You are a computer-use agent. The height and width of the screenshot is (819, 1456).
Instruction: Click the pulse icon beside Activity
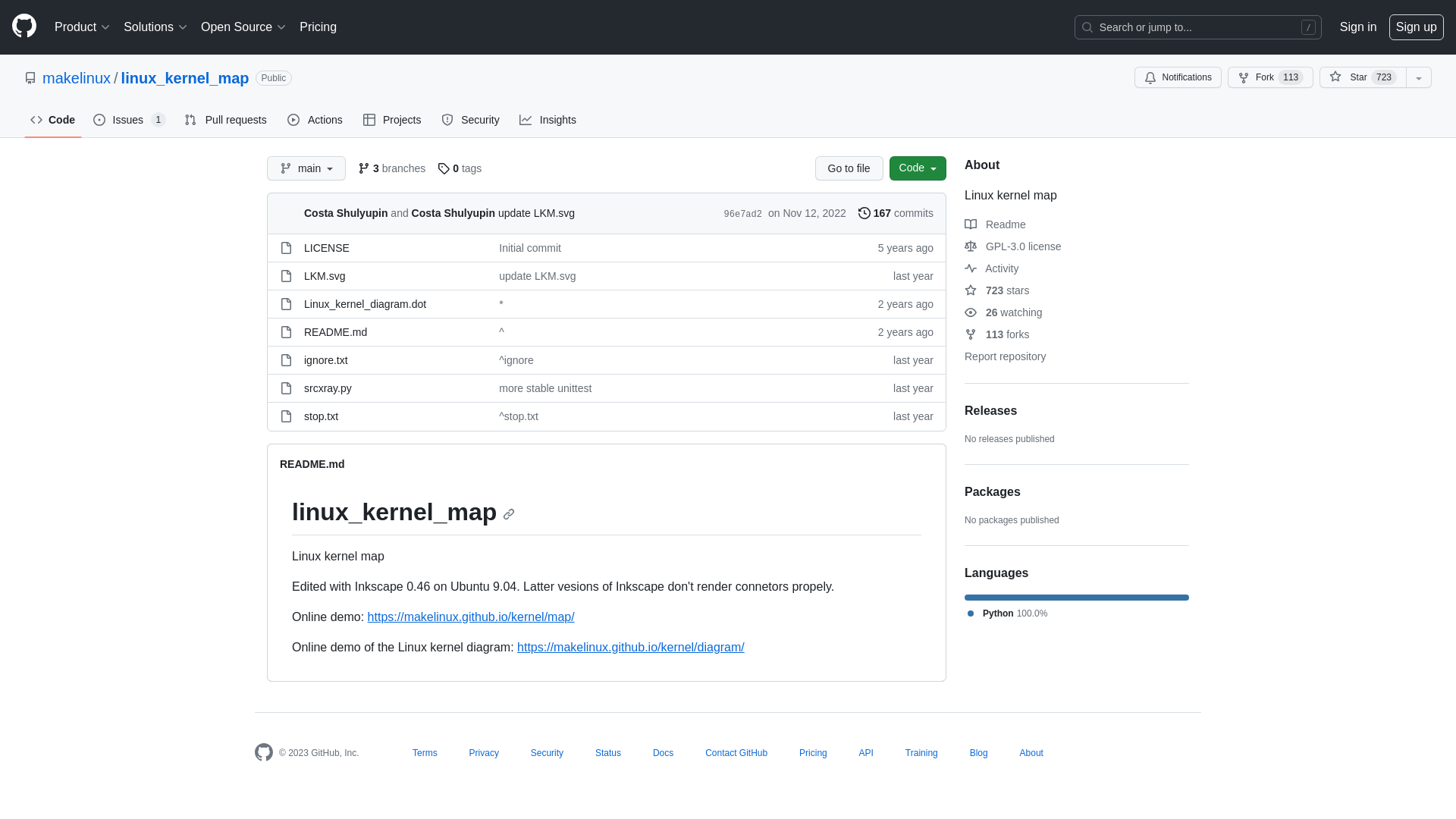click(x=971, y=268)
